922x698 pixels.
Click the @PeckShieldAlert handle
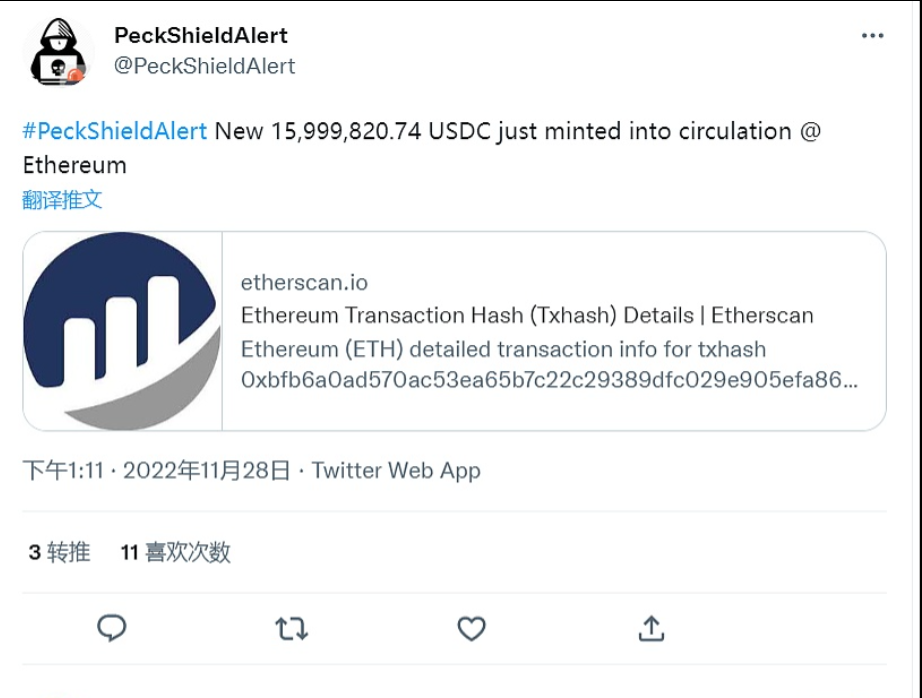pyautogui.click(x=205, y=66)
